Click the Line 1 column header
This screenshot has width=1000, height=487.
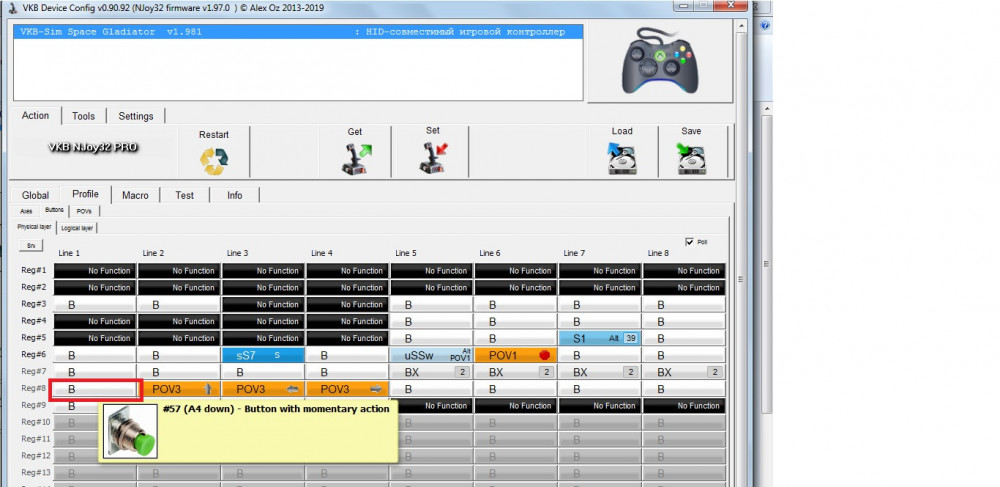pos(69,253)
